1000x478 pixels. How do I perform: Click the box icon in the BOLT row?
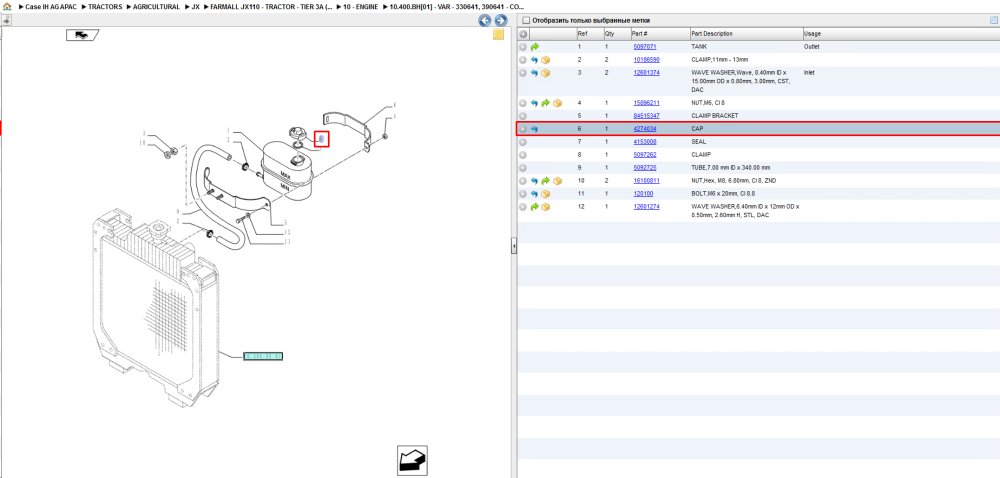546,194
